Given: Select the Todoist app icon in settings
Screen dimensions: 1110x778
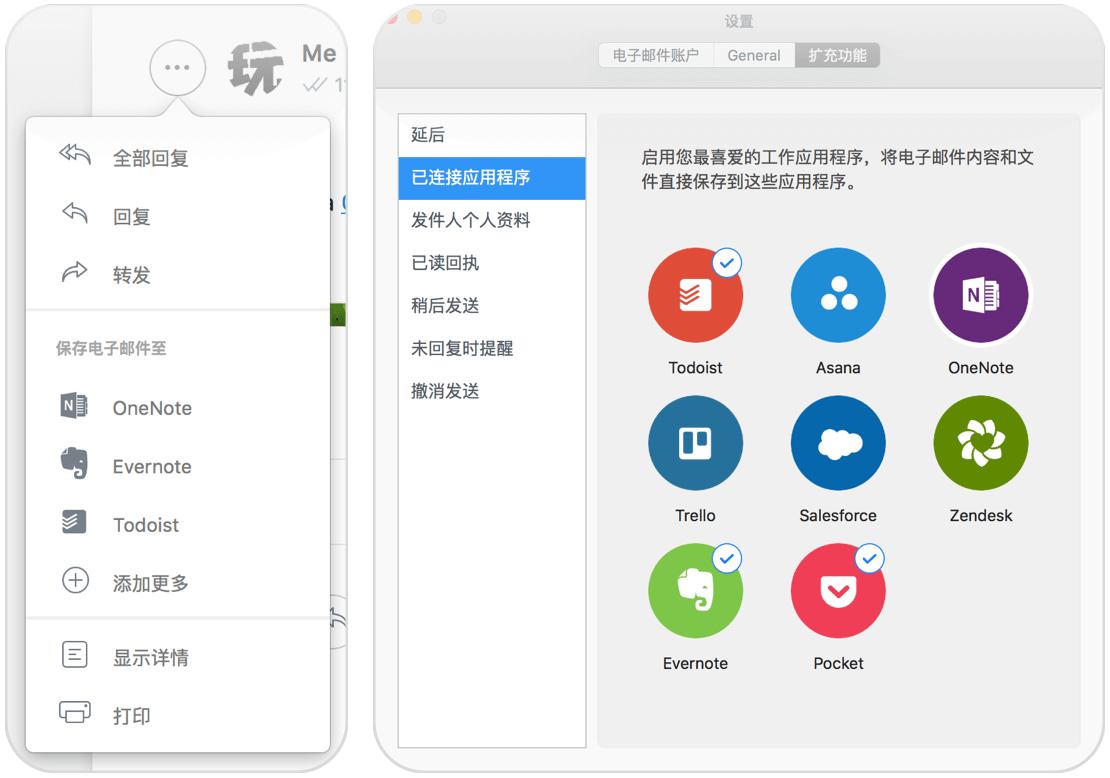Looking at the screenshot, I should [x=695, y=295].
